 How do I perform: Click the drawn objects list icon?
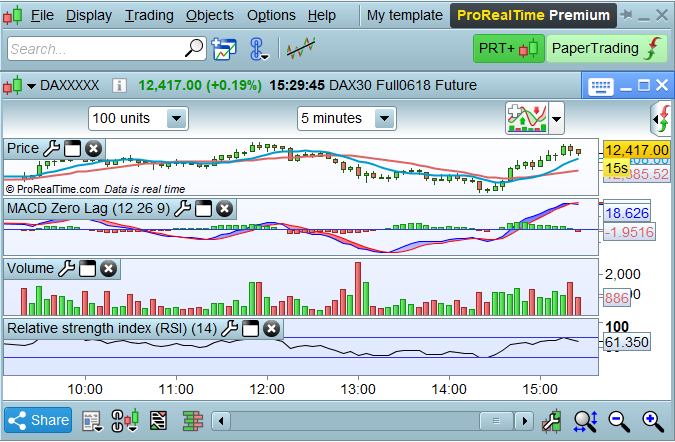click(158, 420)
